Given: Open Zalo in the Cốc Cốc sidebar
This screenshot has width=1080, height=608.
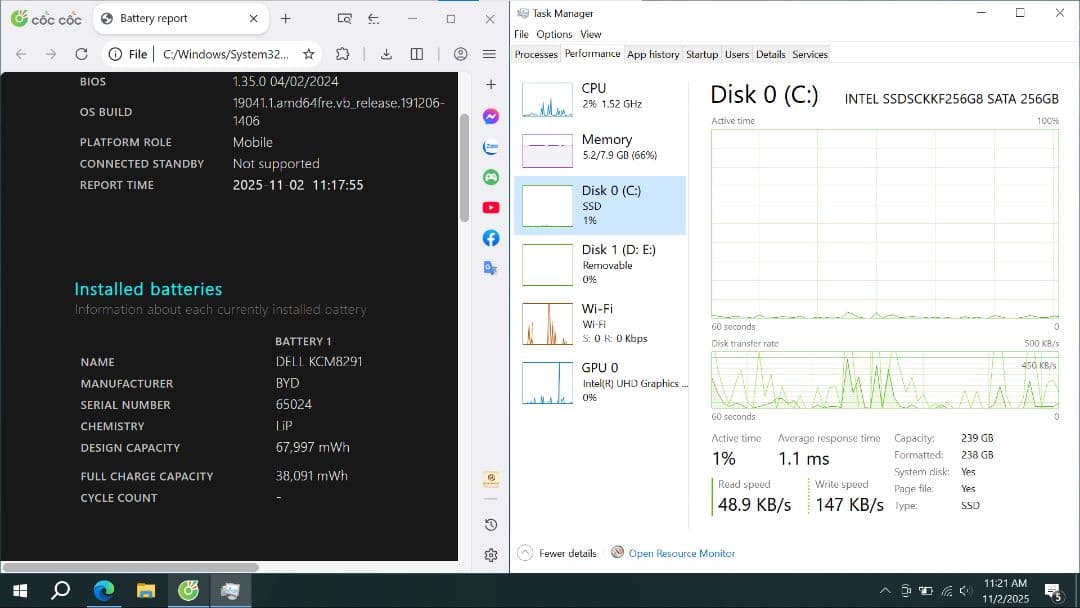Looking at the screenshot, I should pyautogui.click(x=490, y=147).
